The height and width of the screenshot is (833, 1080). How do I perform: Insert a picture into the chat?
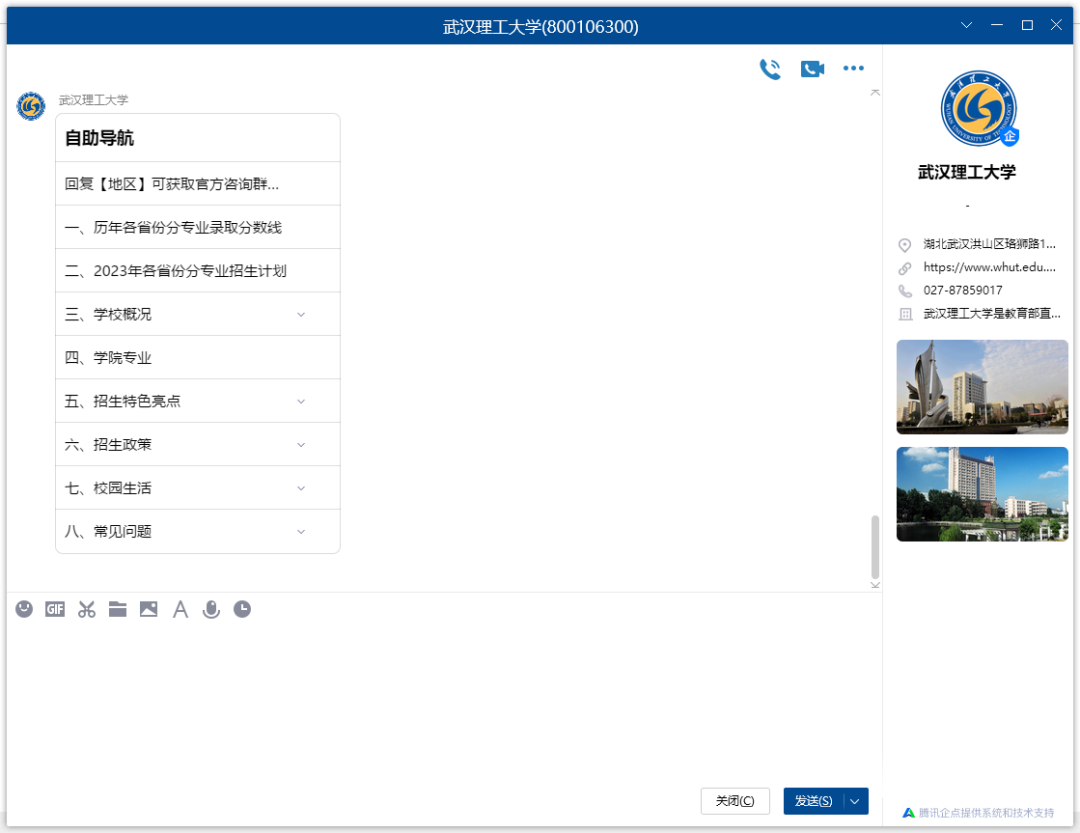click(x=149, y=609)
